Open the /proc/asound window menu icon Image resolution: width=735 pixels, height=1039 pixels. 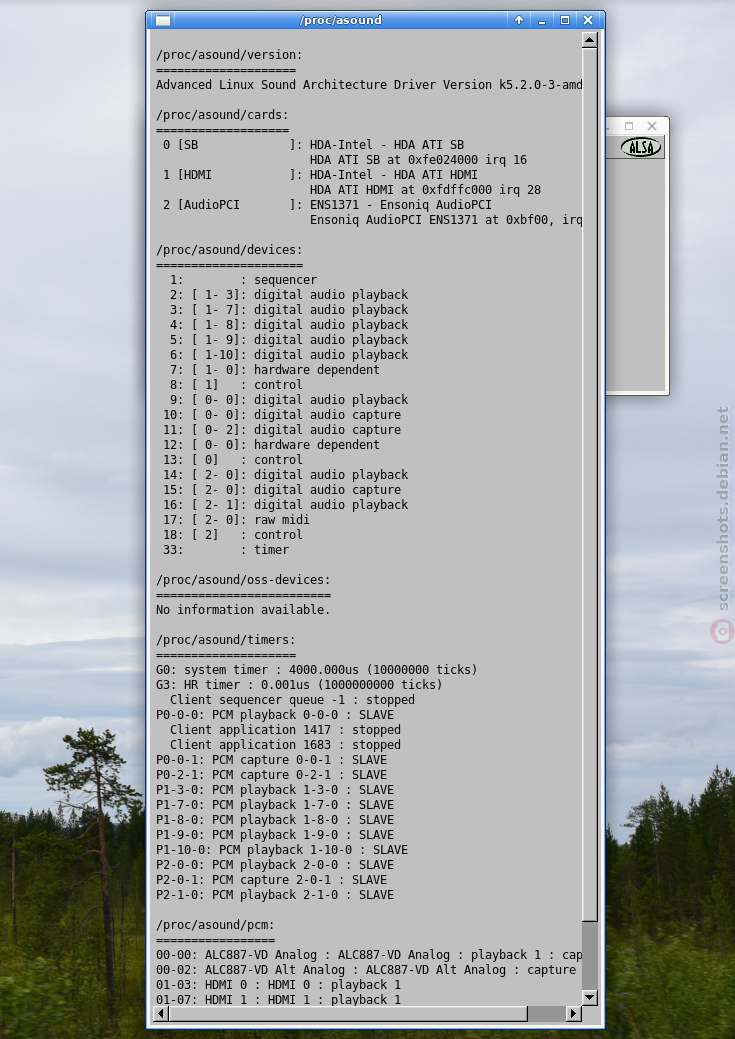click(x=163, y=21)
